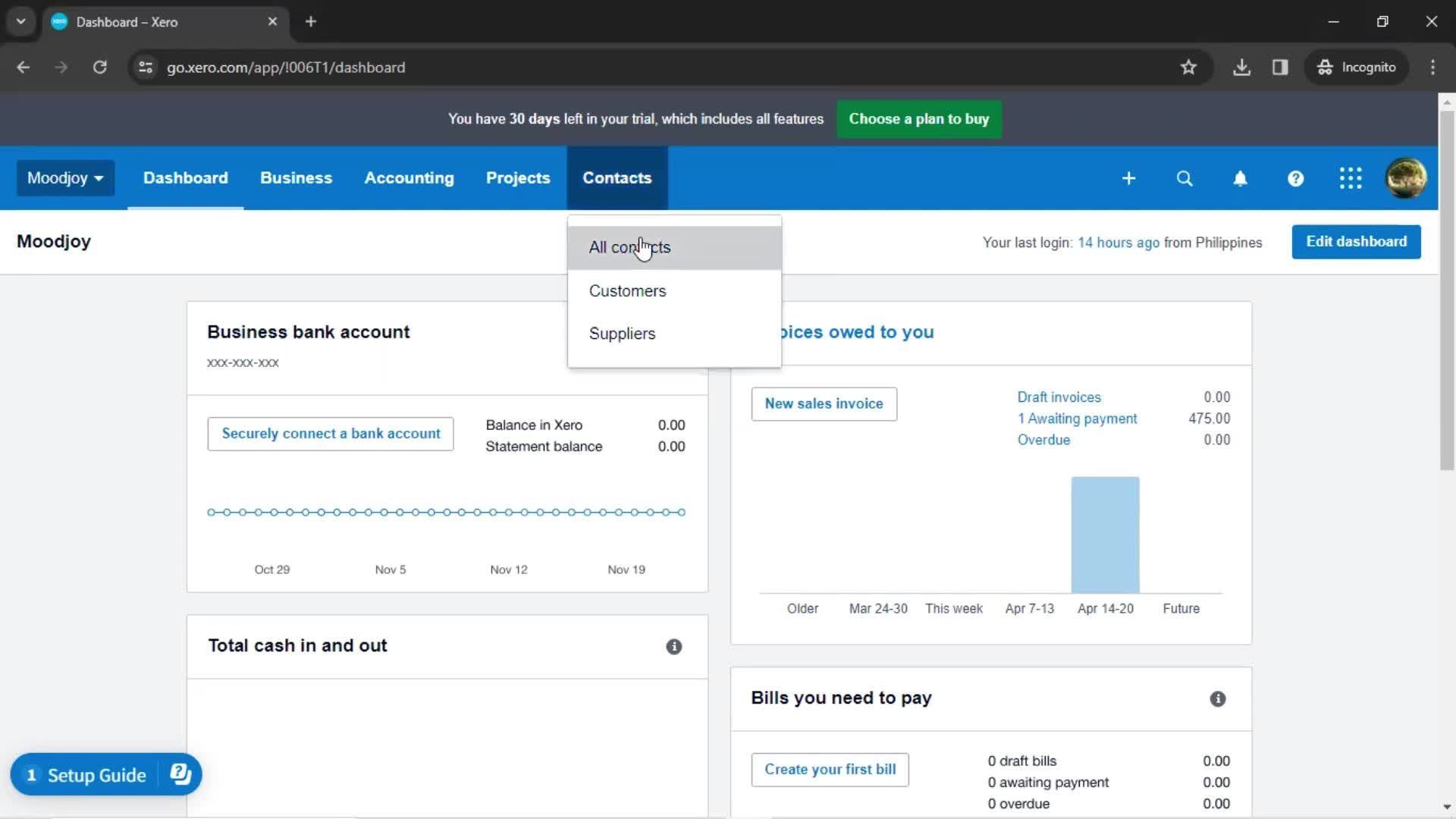Open the tab search dropdown arrow

[x=20, y=21]
